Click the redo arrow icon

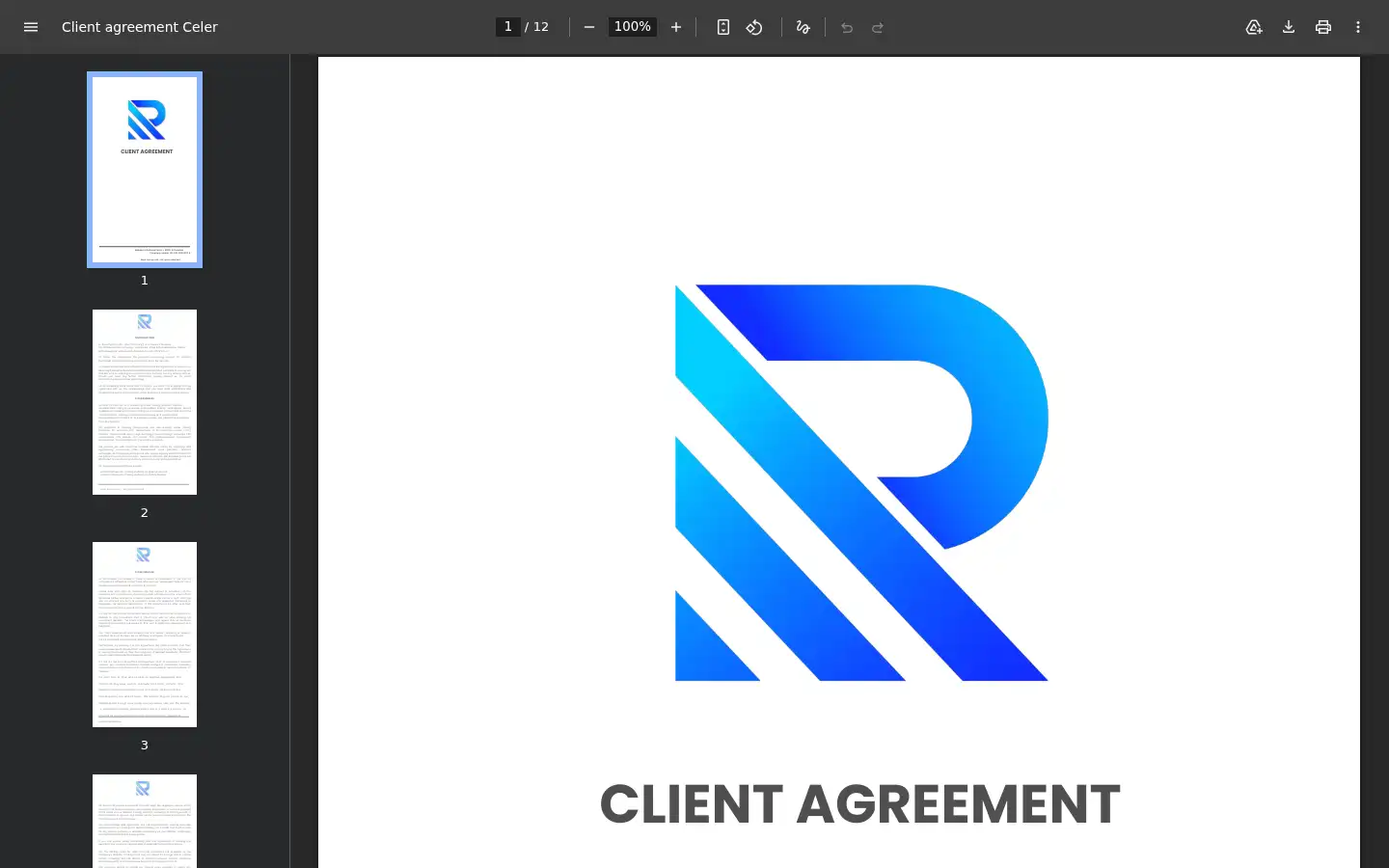878,27
